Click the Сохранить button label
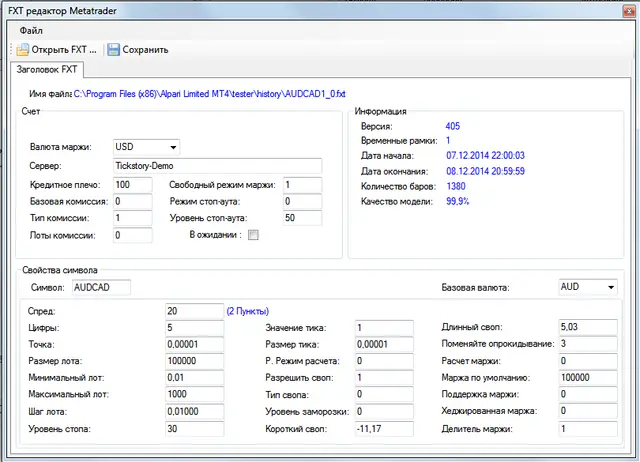The height and width of the screenshot is (462, 640). [145, 50]
